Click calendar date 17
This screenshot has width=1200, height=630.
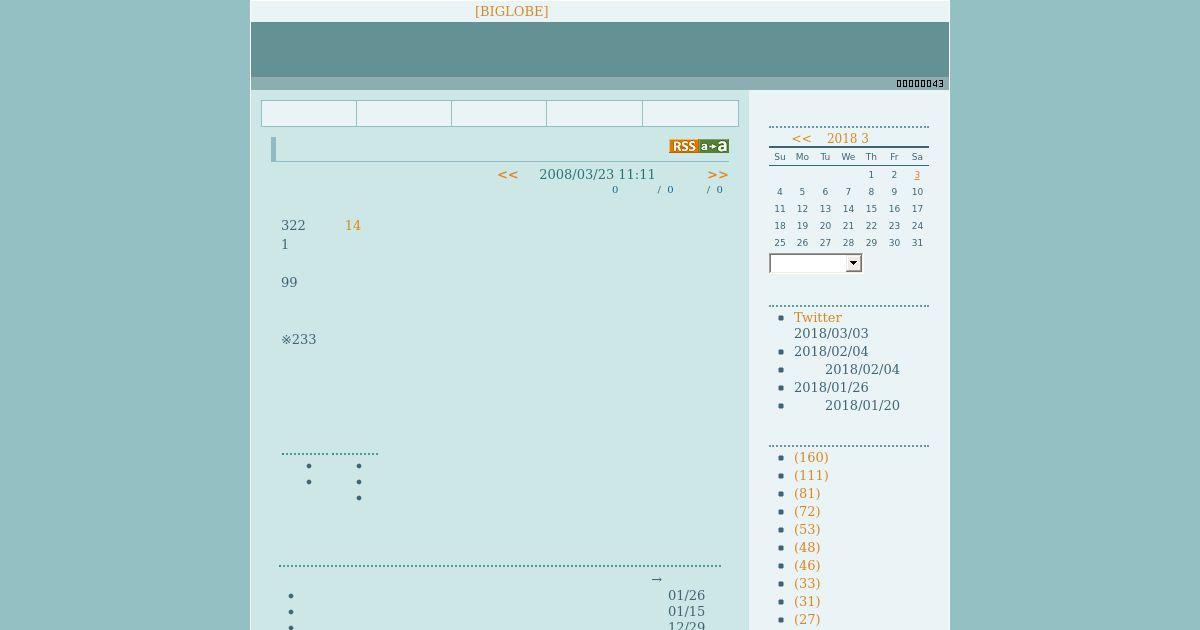[x=917, y=209]
